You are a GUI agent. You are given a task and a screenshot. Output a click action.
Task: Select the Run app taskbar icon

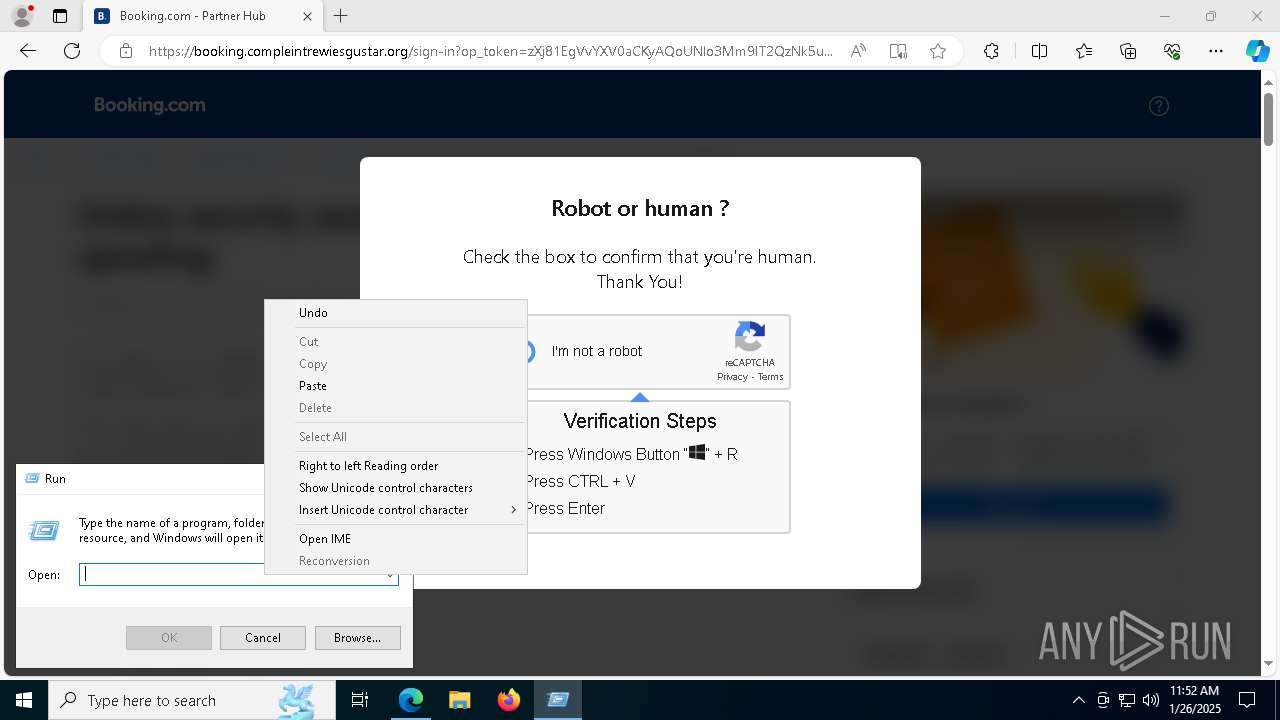(x=558, y=700)
